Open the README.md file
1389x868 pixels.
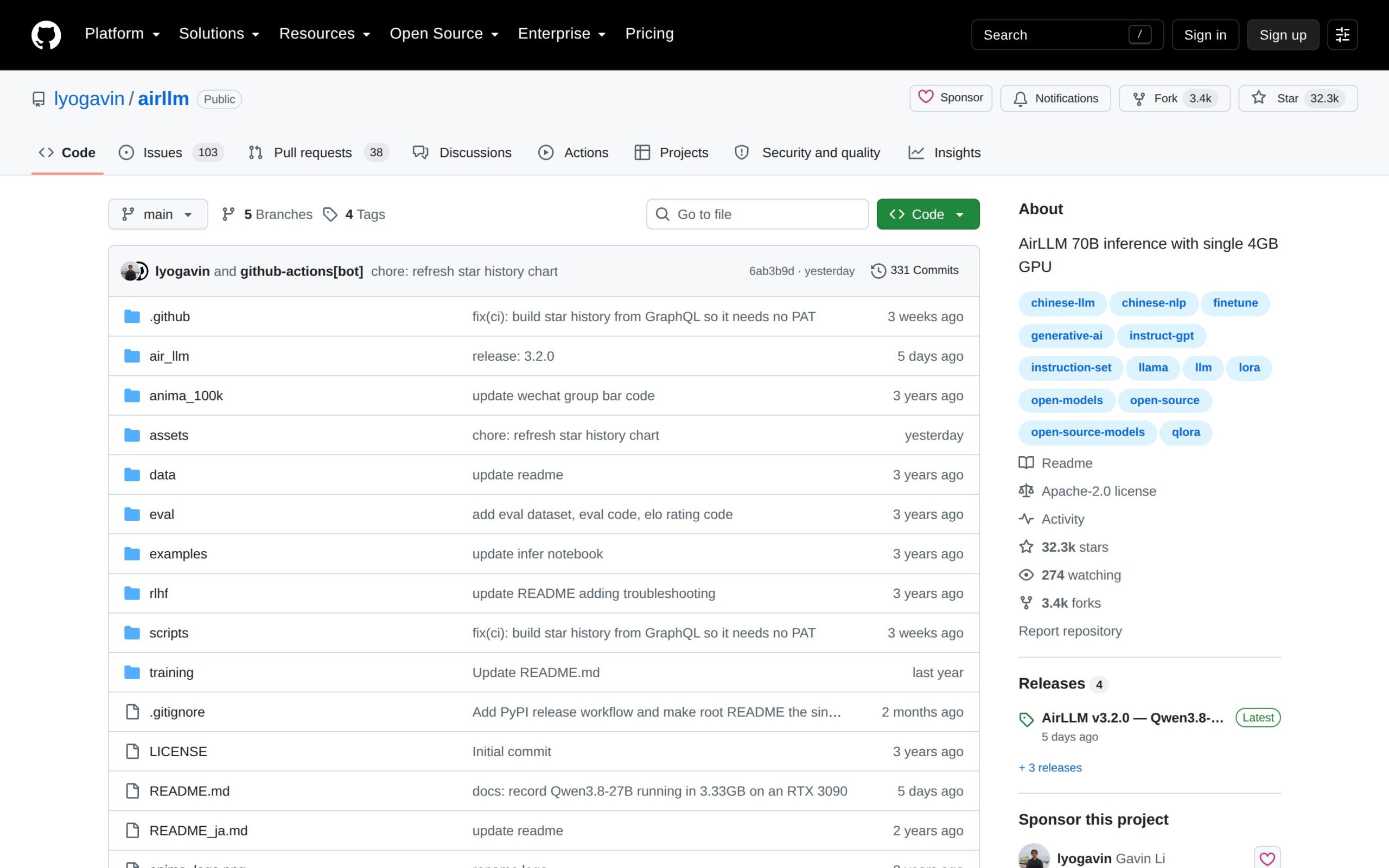coord(189,791)
